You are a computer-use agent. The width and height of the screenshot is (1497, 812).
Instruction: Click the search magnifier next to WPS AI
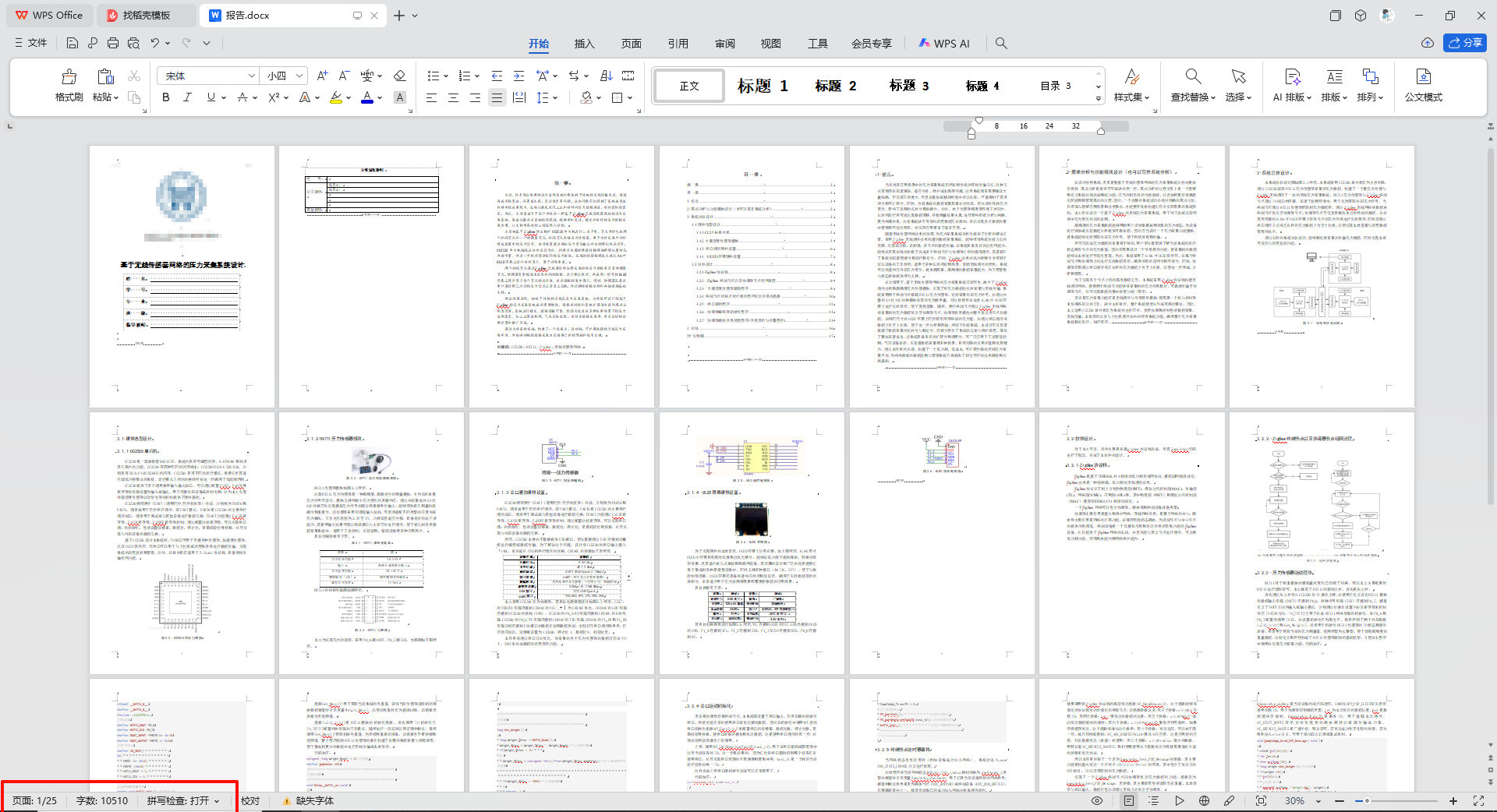tap(1001, 44)
